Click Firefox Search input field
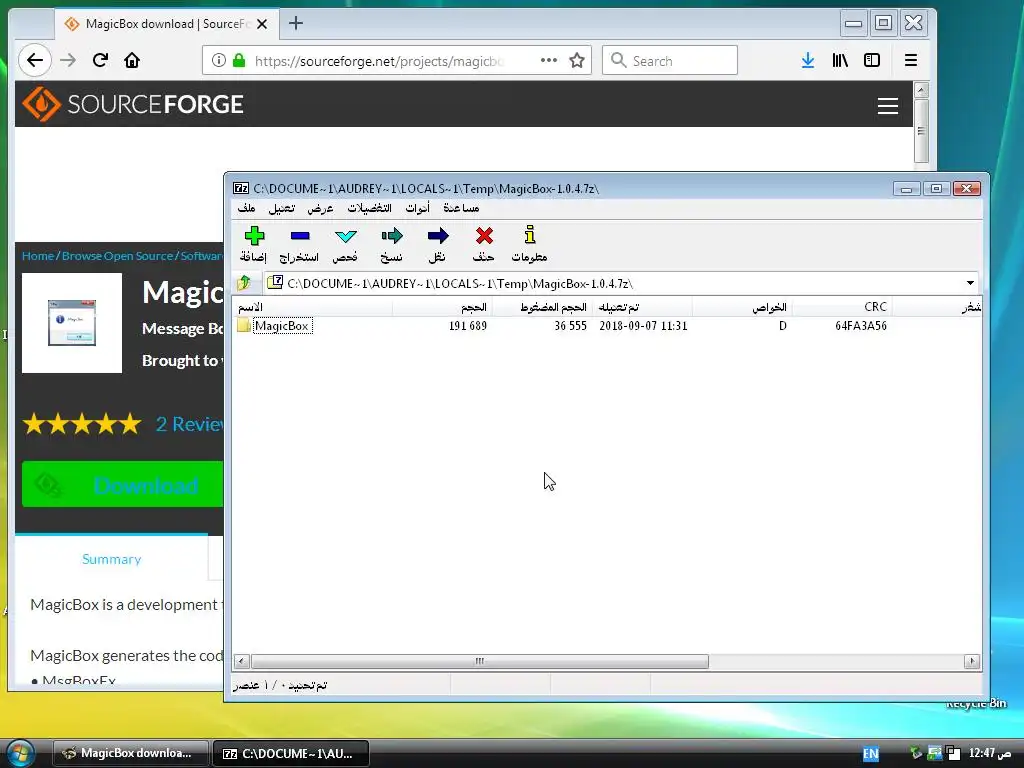The width and height of the screenshot is (1024, 768). pyautogui.click(x=670, y=61)
